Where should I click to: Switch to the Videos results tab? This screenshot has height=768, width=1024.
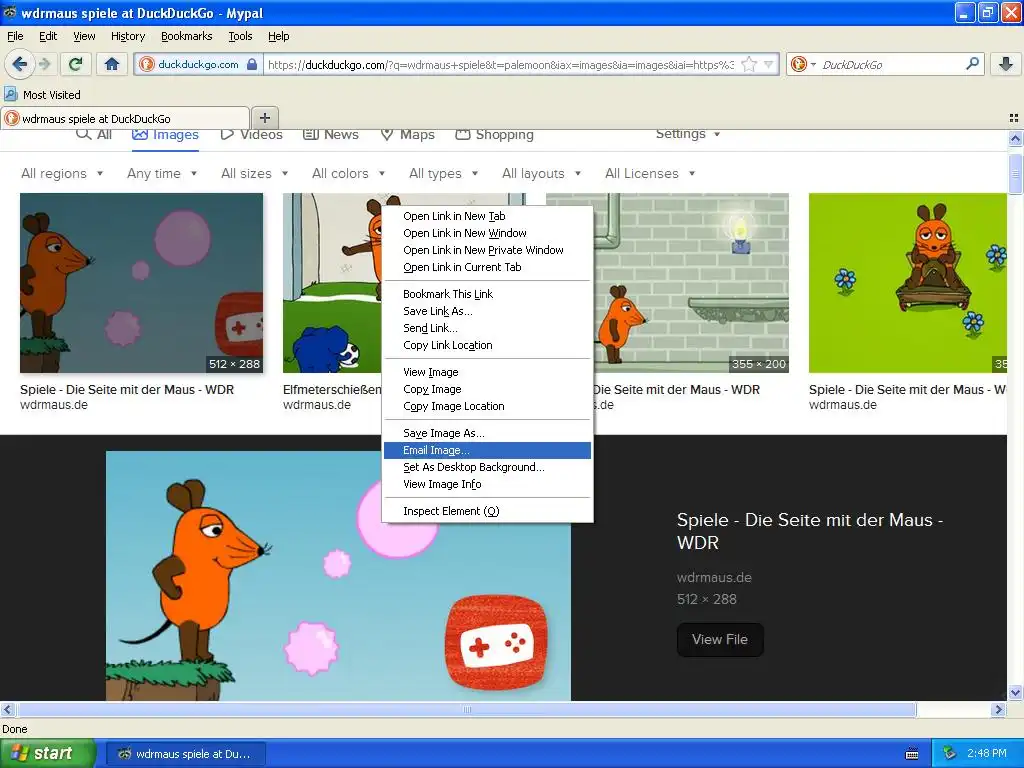(251, 135)
